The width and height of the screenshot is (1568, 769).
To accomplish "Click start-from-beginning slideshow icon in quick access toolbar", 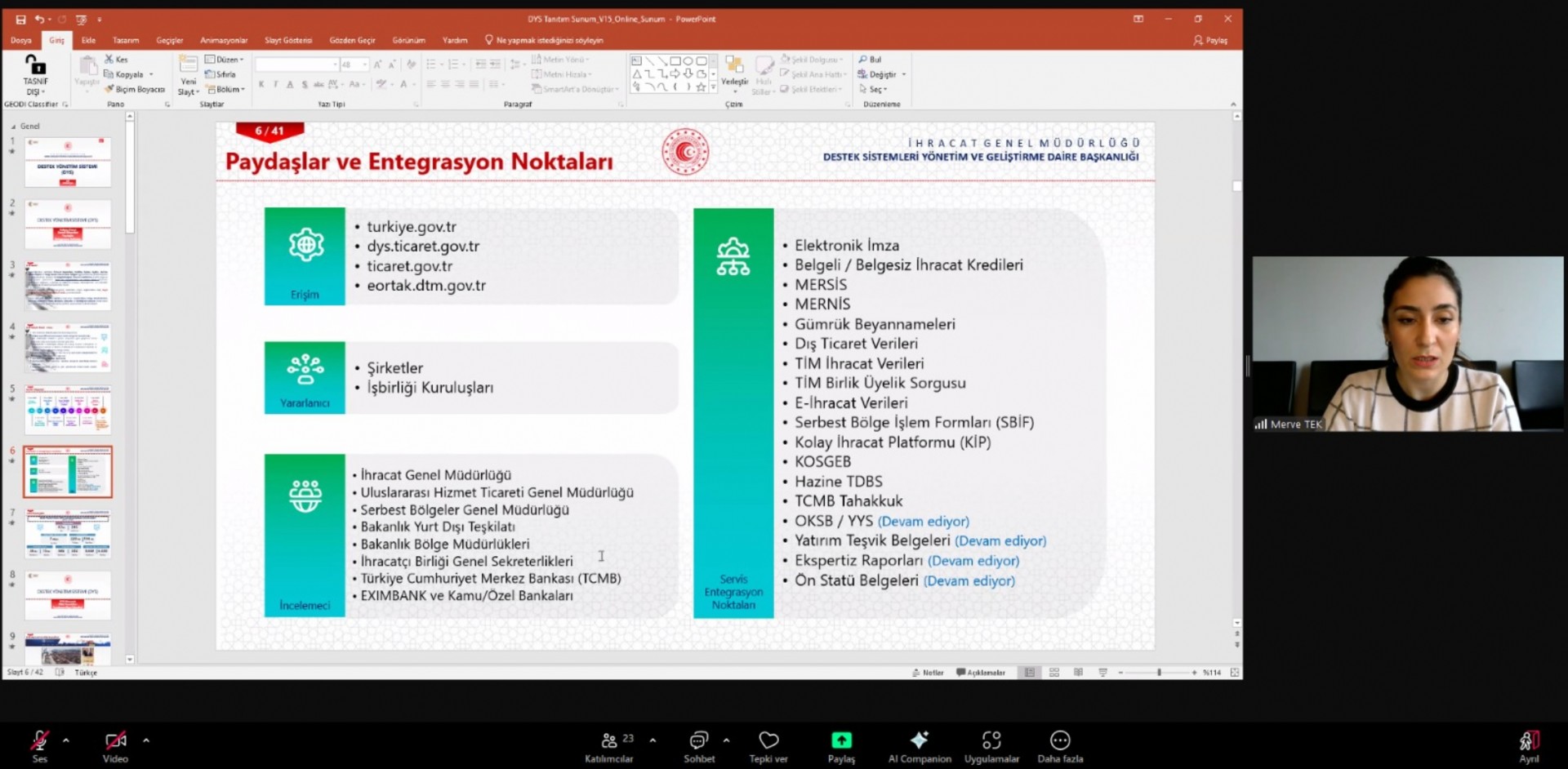I will point(81,19).
